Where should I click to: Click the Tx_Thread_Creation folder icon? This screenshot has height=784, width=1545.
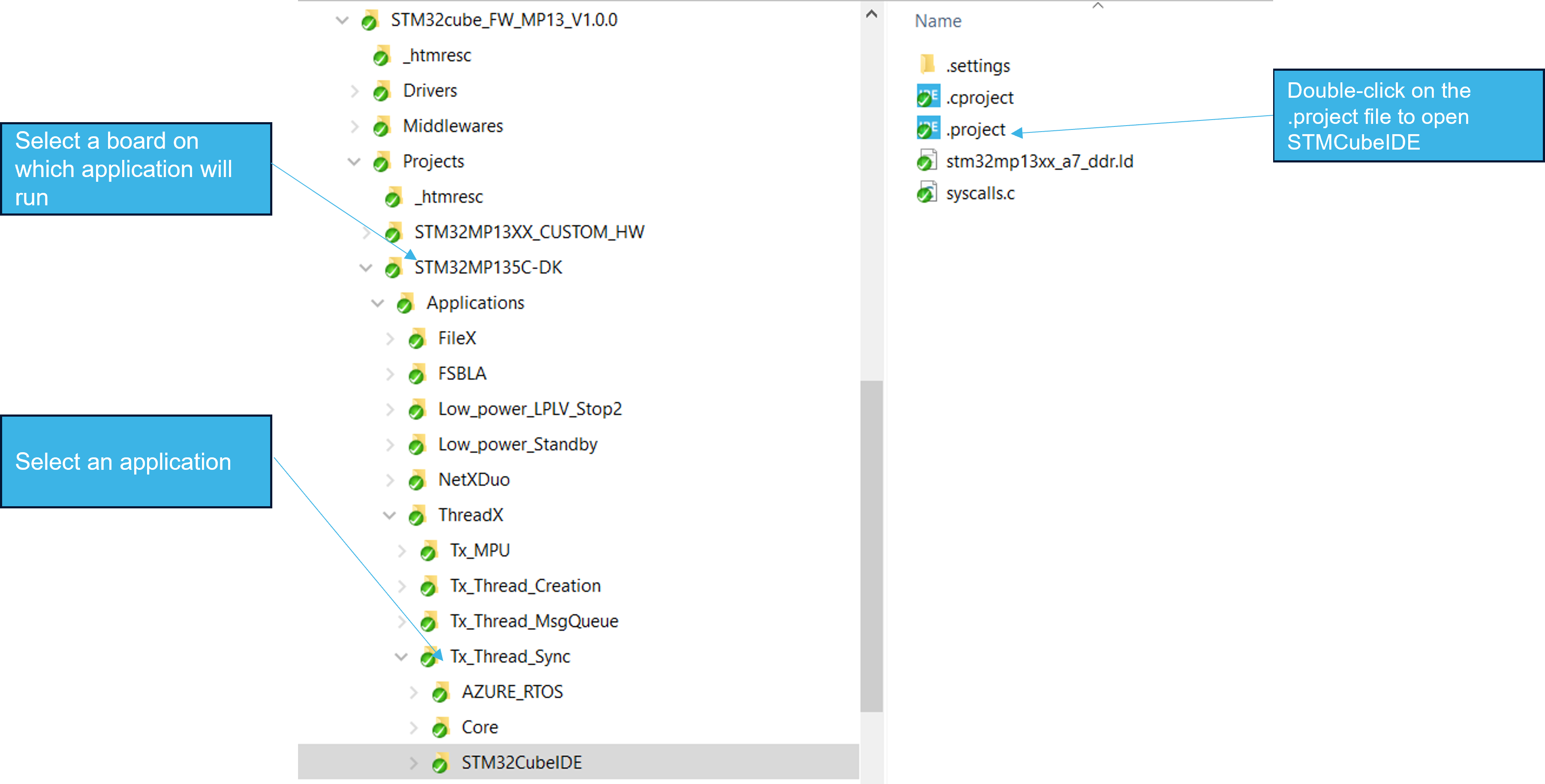pos(429,586)
